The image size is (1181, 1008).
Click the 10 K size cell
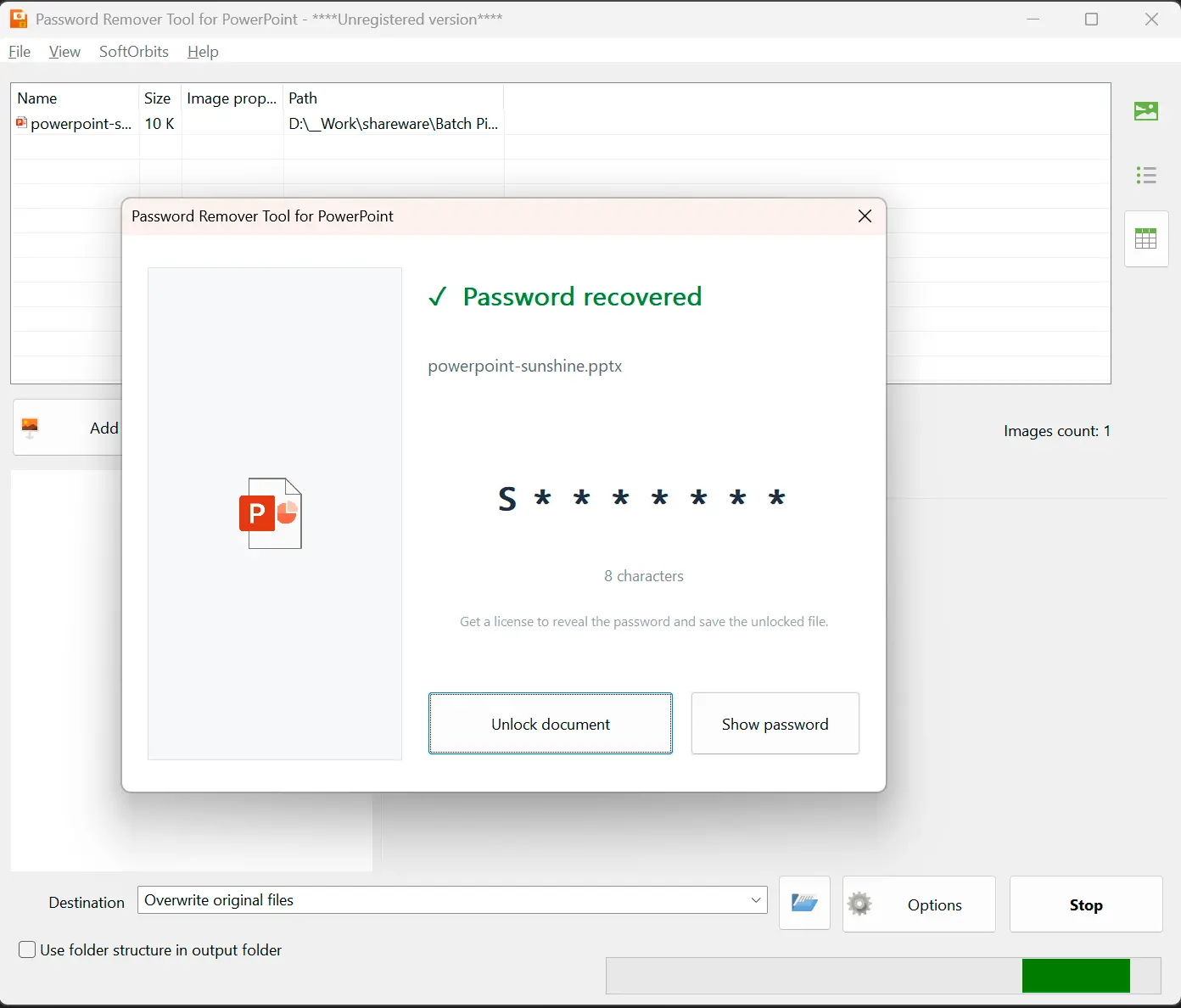coord(160,124)
